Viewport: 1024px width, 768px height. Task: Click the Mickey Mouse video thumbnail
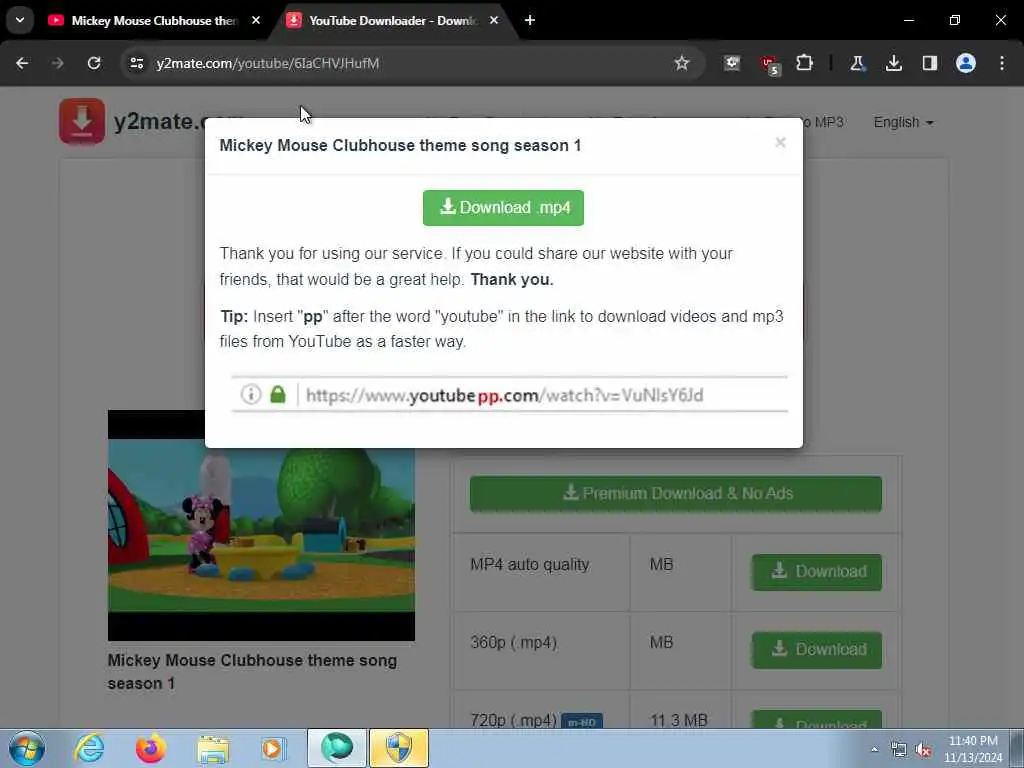(x=261, y=525)
